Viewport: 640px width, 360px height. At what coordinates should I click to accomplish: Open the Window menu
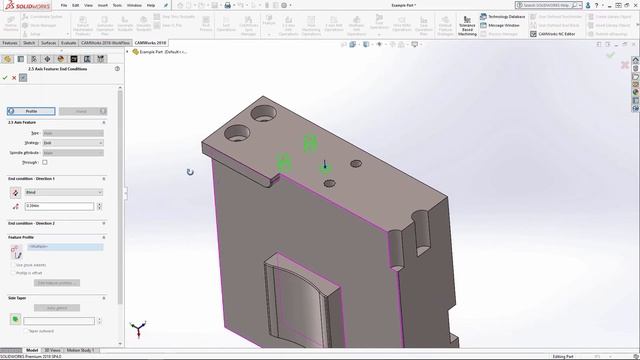[x=134, y=5]
